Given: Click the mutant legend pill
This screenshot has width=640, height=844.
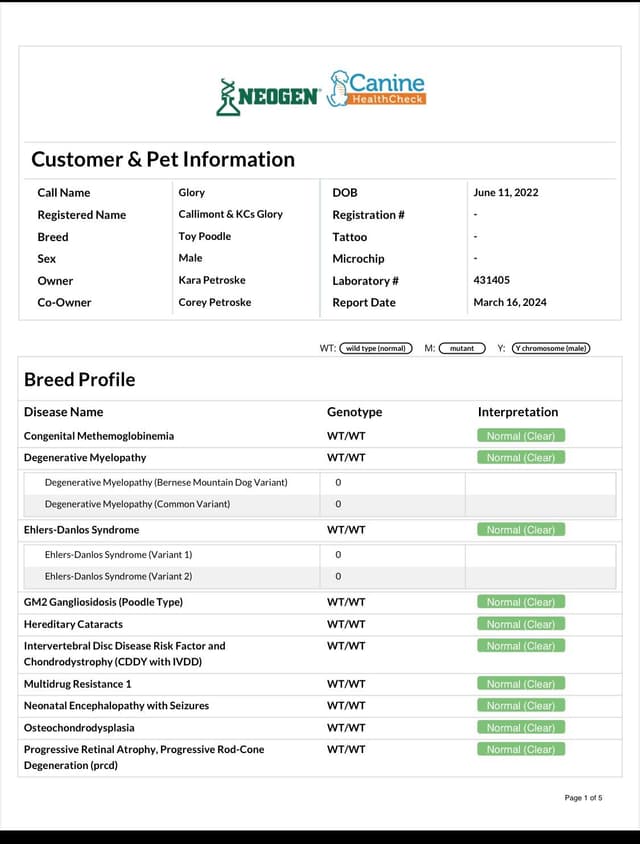Looking at the screenshot, I should [x=462, y=348].
